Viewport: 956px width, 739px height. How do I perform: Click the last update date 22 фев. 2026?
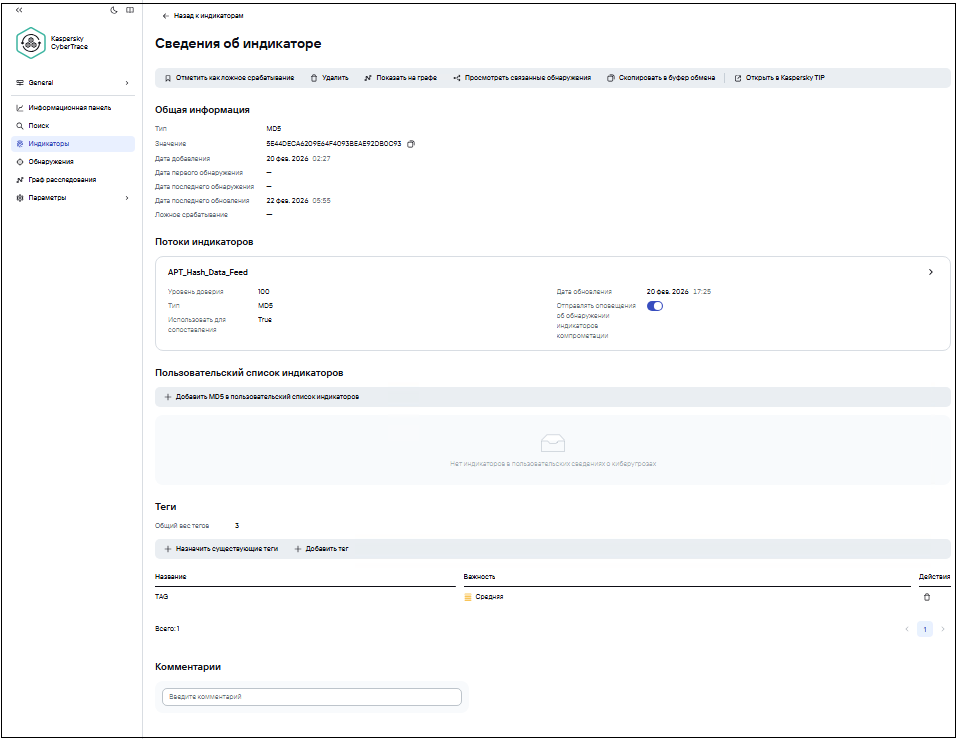click(x=287, y=201)
